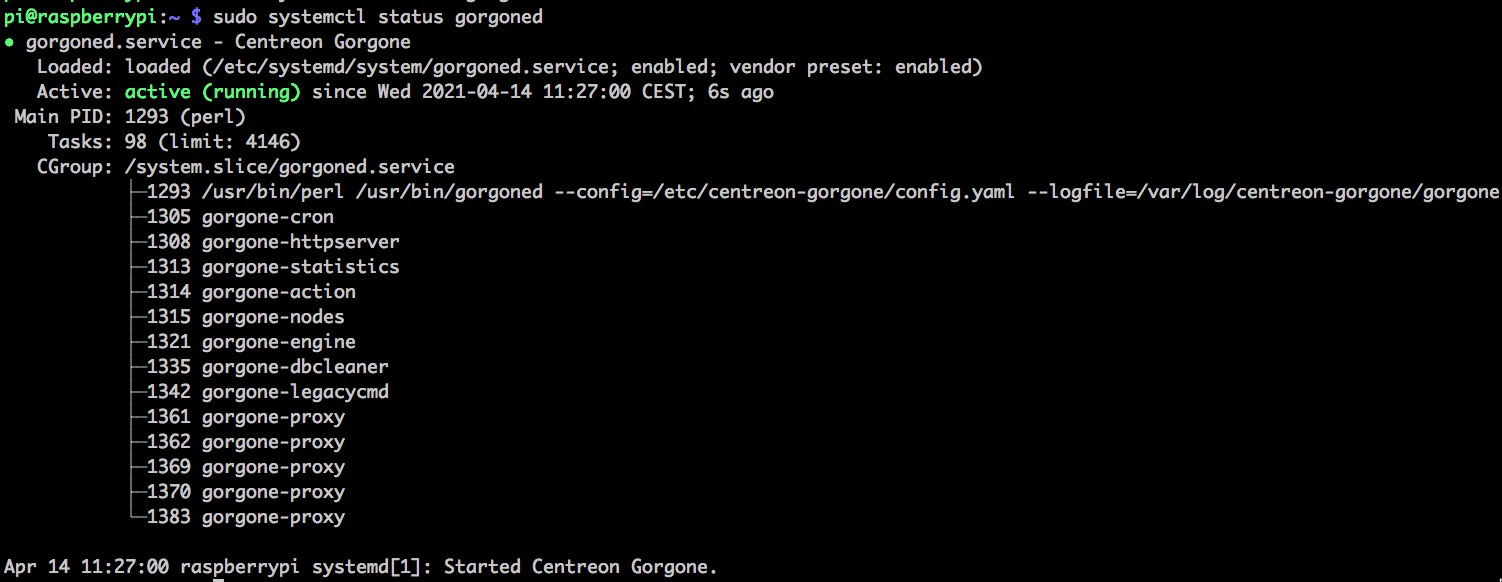Click the "Started Centreon Gorgone" log line

pos(580,567)
